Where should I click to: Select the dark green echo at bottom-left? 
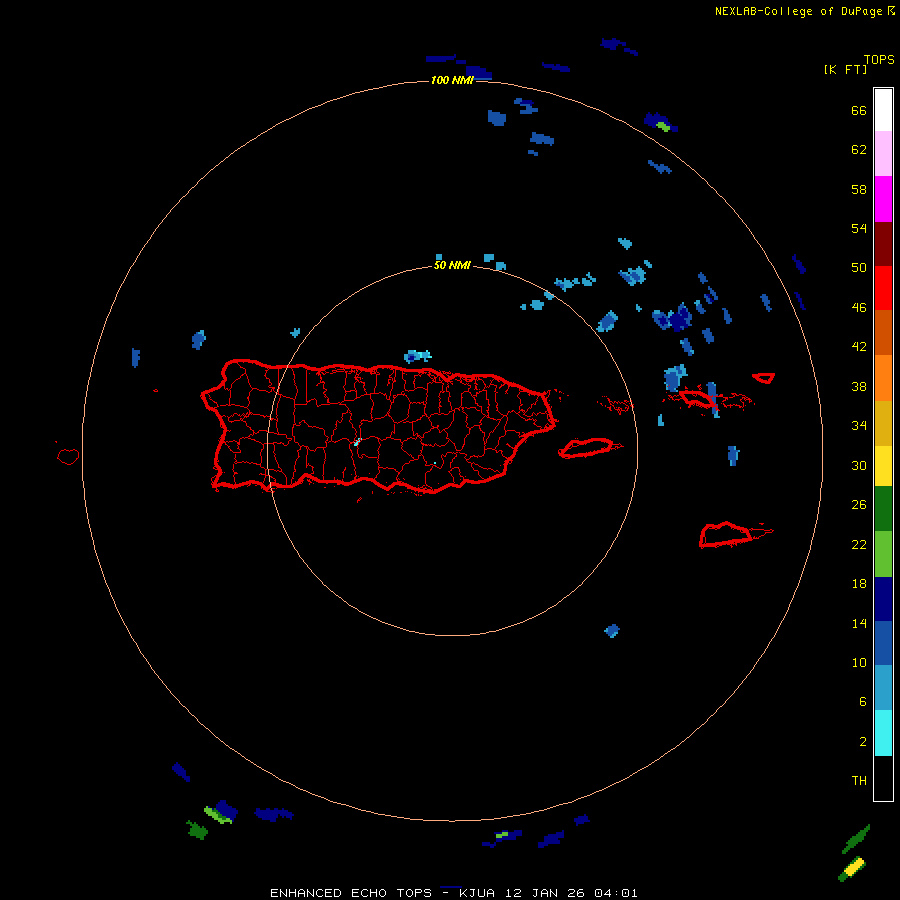click(x=197, y=830)
